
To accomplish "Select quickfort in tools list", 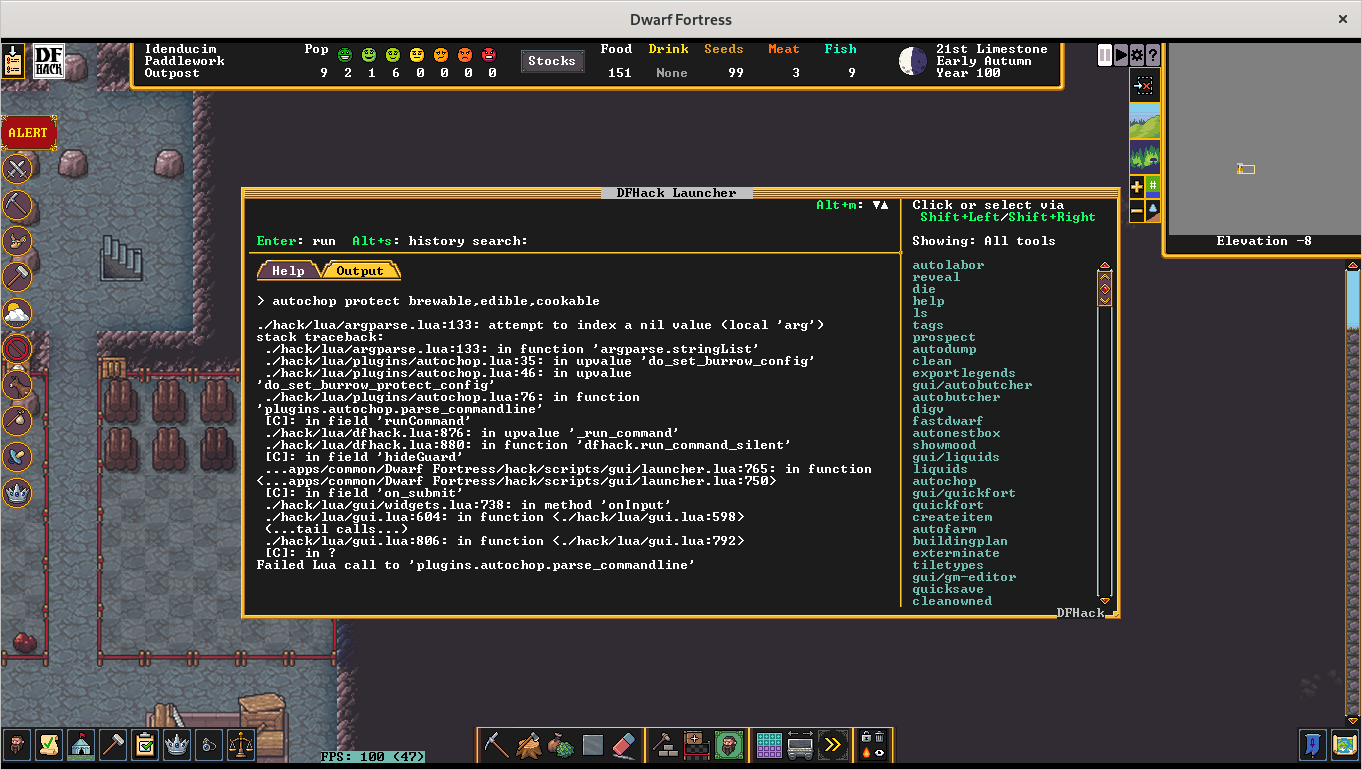I will 948,505.
